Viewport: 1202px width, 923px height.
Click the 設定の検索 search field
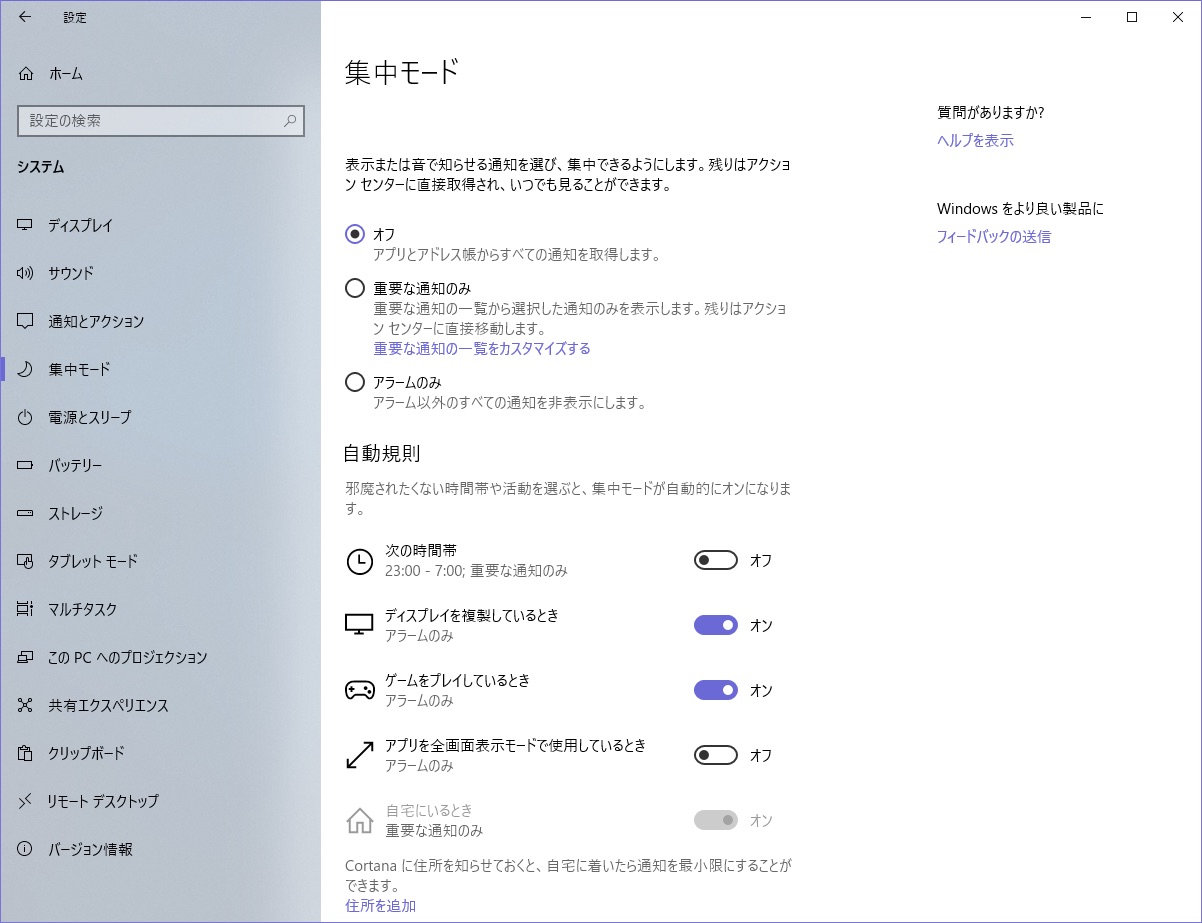coord(161,121)
